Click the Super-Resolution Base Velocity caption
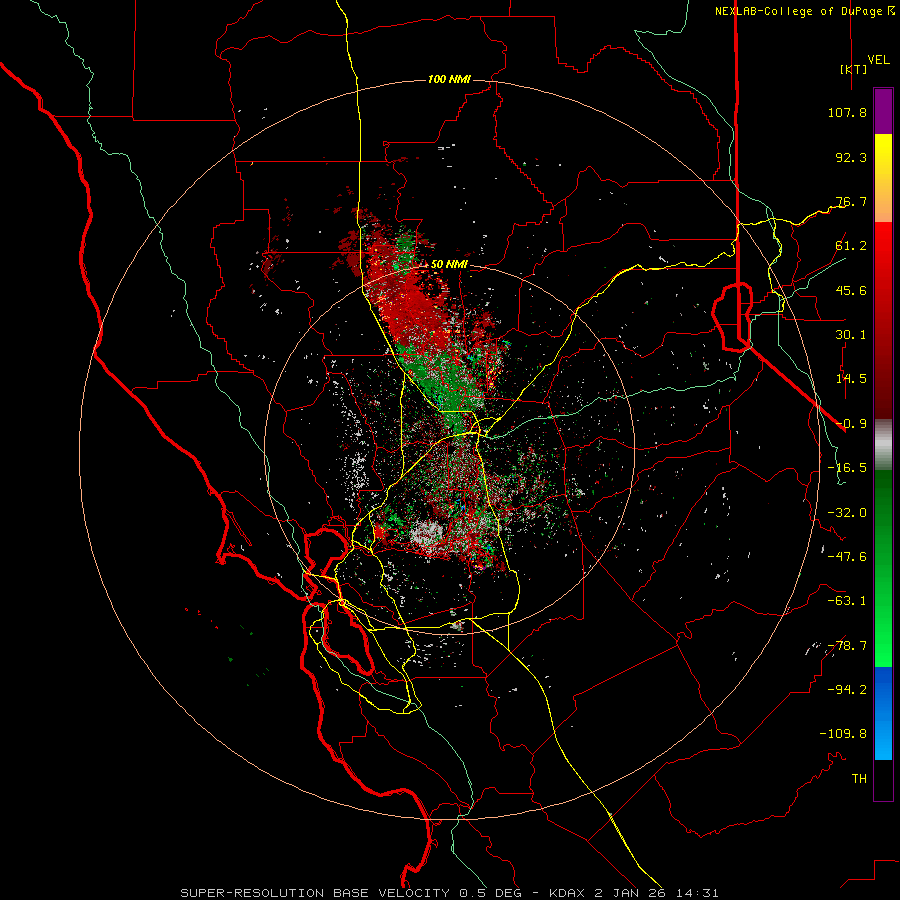900x900 pixels. pos(449,893)
